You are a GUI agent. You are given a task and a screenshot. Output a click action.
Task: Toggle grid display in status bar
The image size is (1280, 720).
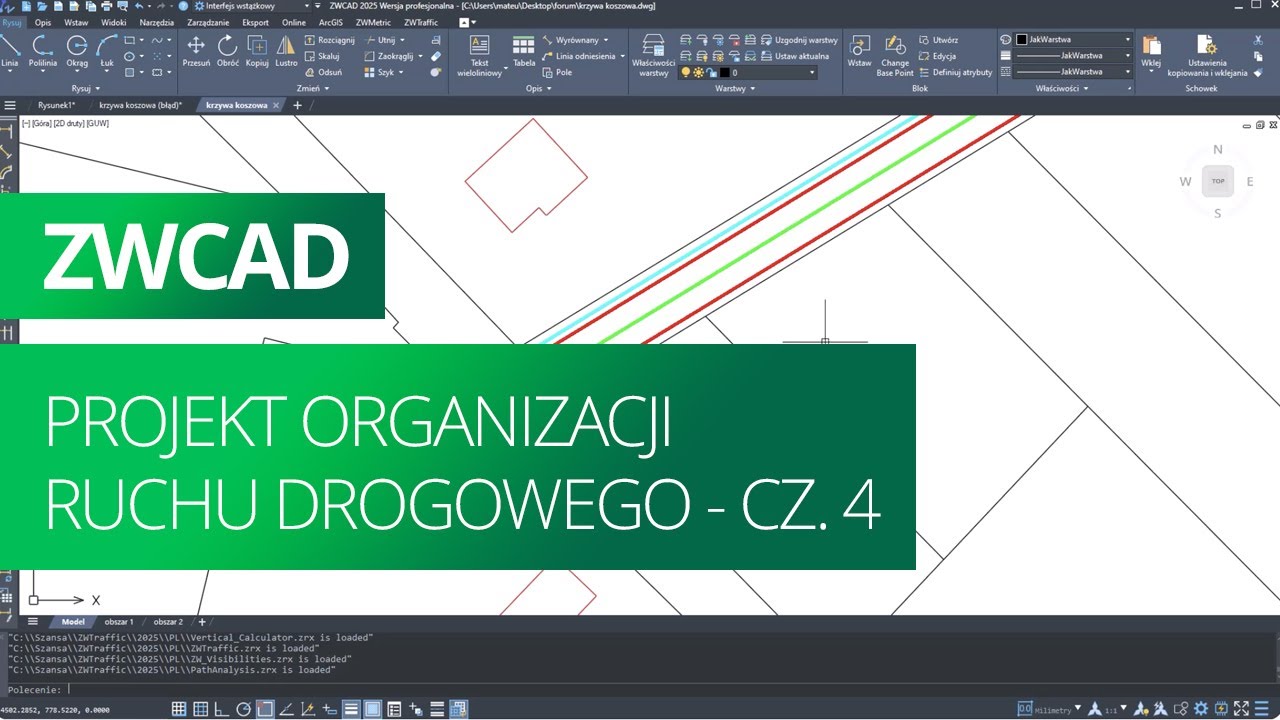(x=201, y=709)
